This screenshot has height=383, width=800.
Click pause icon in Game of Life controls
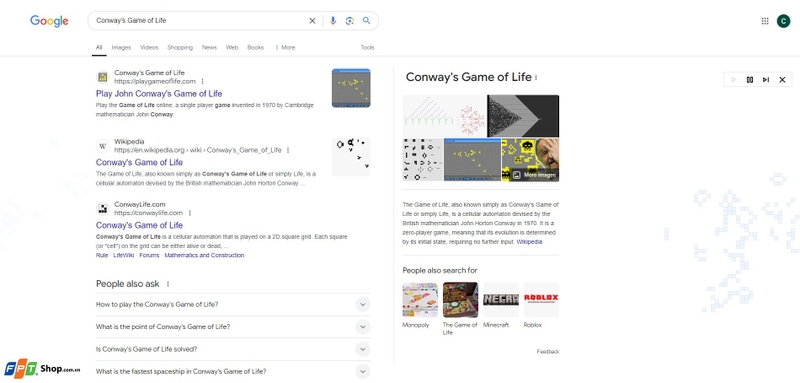coord(749,80)
